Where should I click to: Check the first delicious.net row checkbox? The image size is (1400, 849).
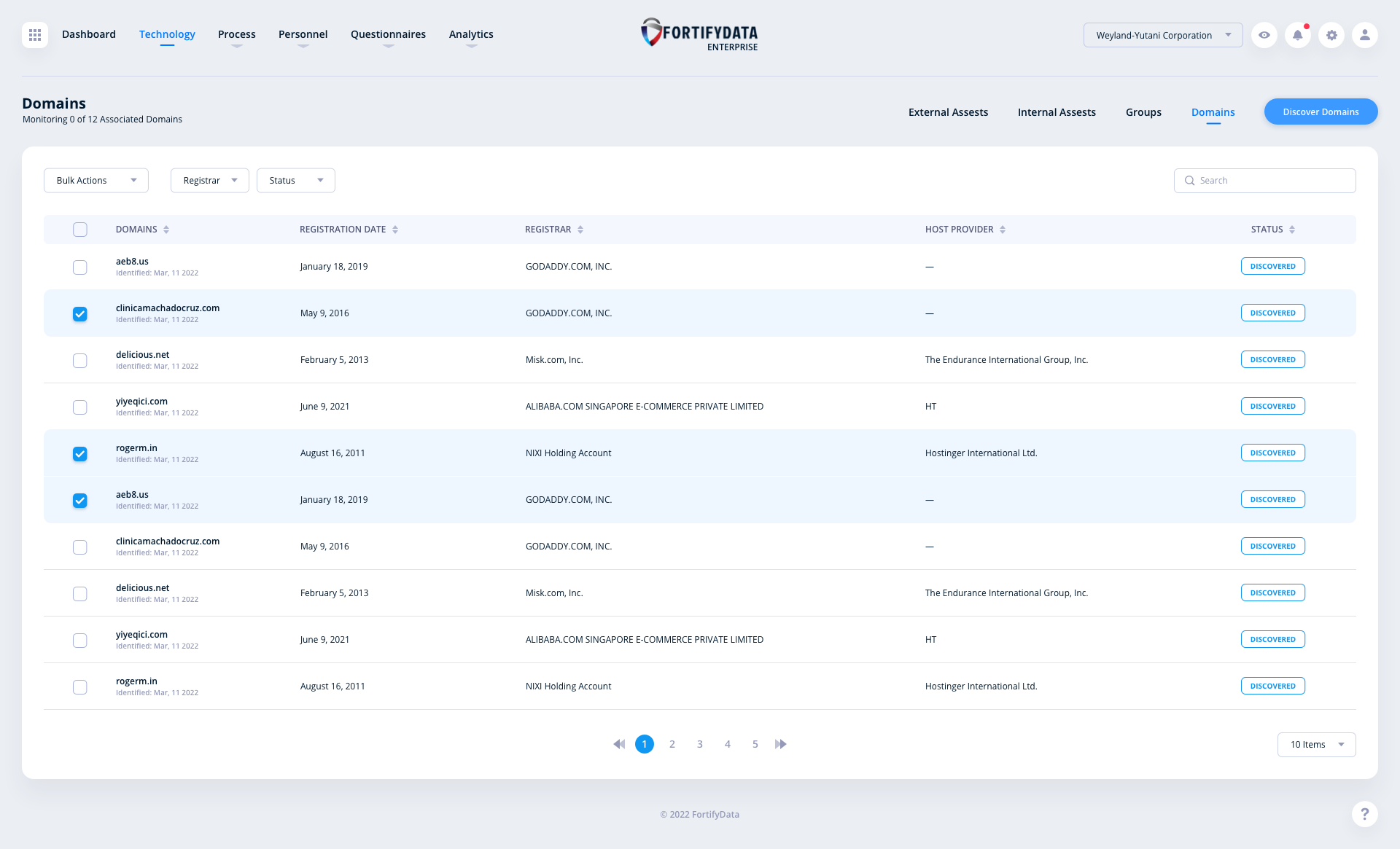pos(80,361)
